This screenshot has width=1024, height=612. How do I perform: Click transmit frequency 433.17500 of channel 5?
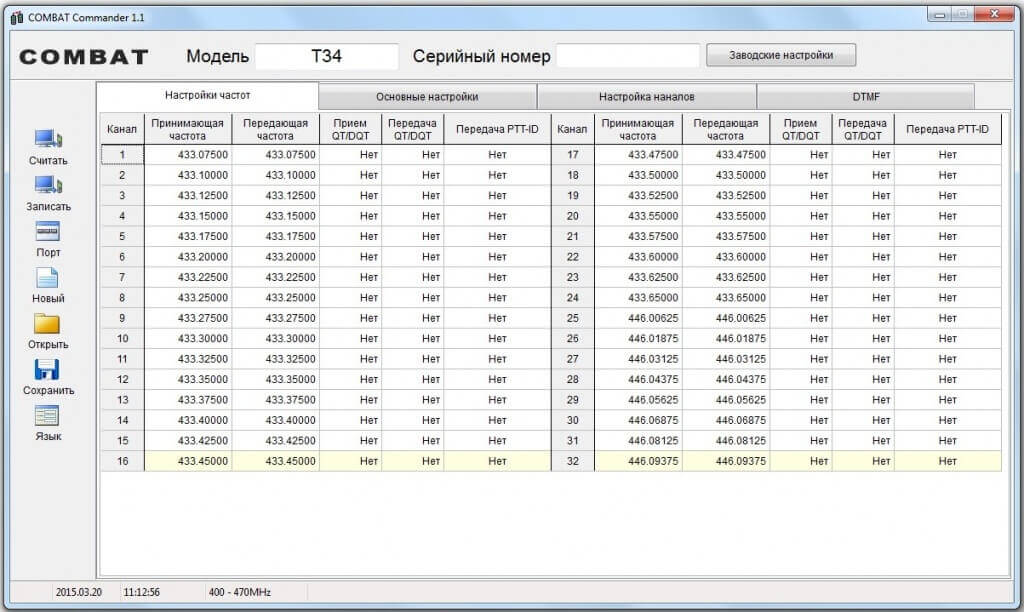click(x=276, y=236)
